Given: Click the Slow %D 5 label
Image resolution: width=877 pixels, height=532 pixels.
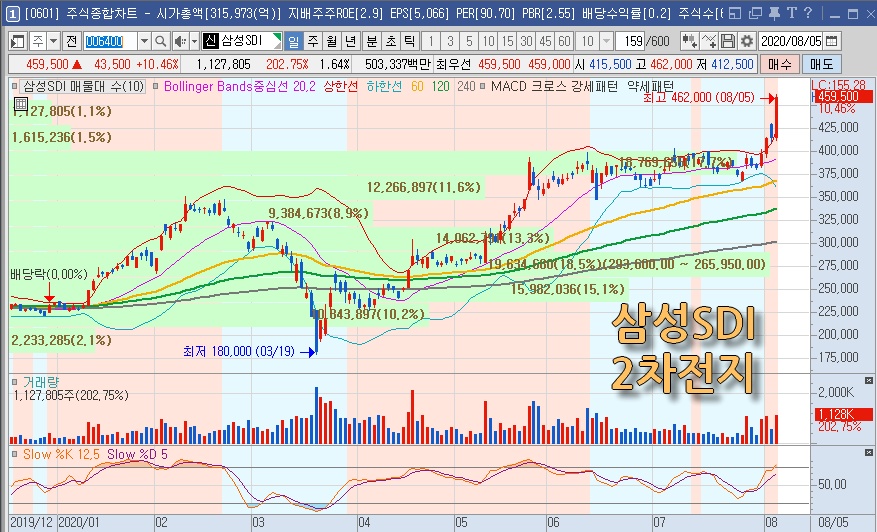Looking at the screenshot, I should point(137,454).
